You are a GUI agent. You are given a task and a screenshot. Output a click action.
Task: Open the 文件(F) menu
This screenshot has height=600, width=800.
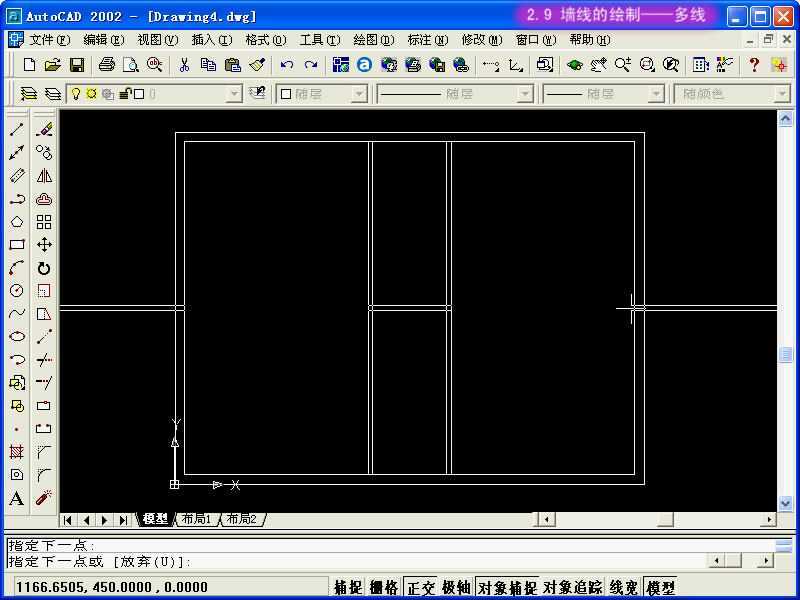[x=49, y=40]
